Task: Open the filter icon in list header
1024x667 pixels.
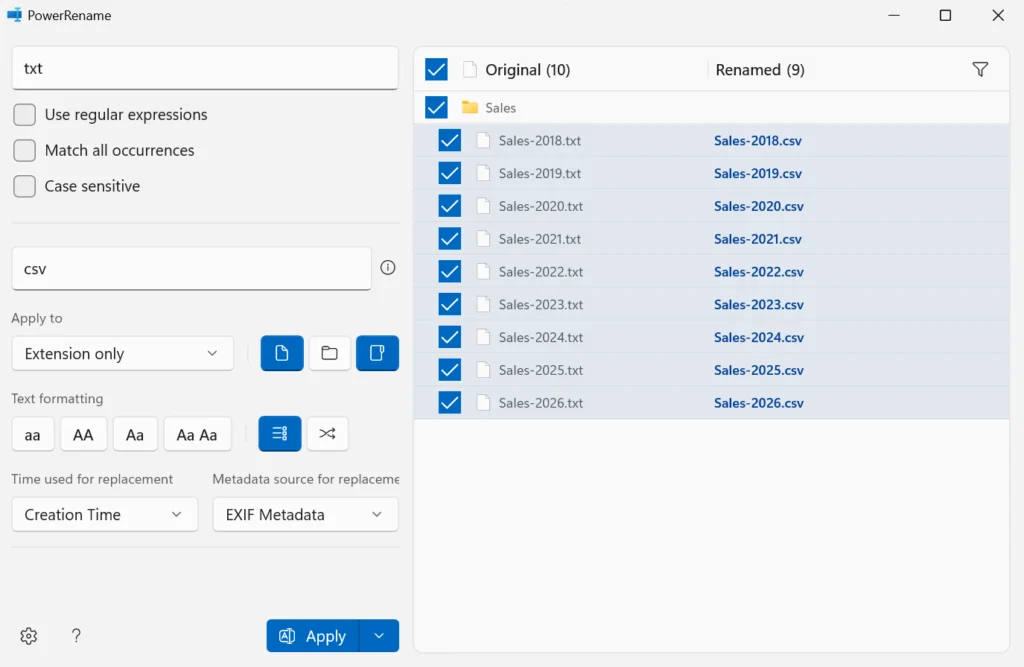Action: point(980,69)
